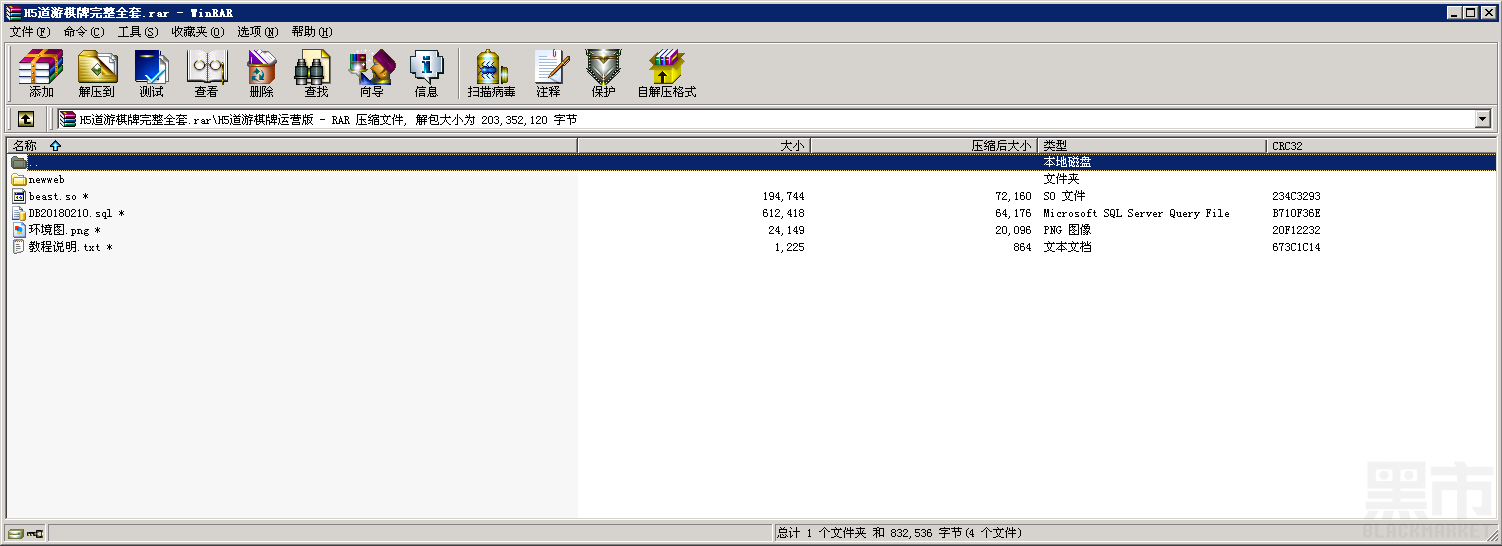Click the newweb folder icon
The height and width of the screenshot is (546, 1502).
(19, 180)
